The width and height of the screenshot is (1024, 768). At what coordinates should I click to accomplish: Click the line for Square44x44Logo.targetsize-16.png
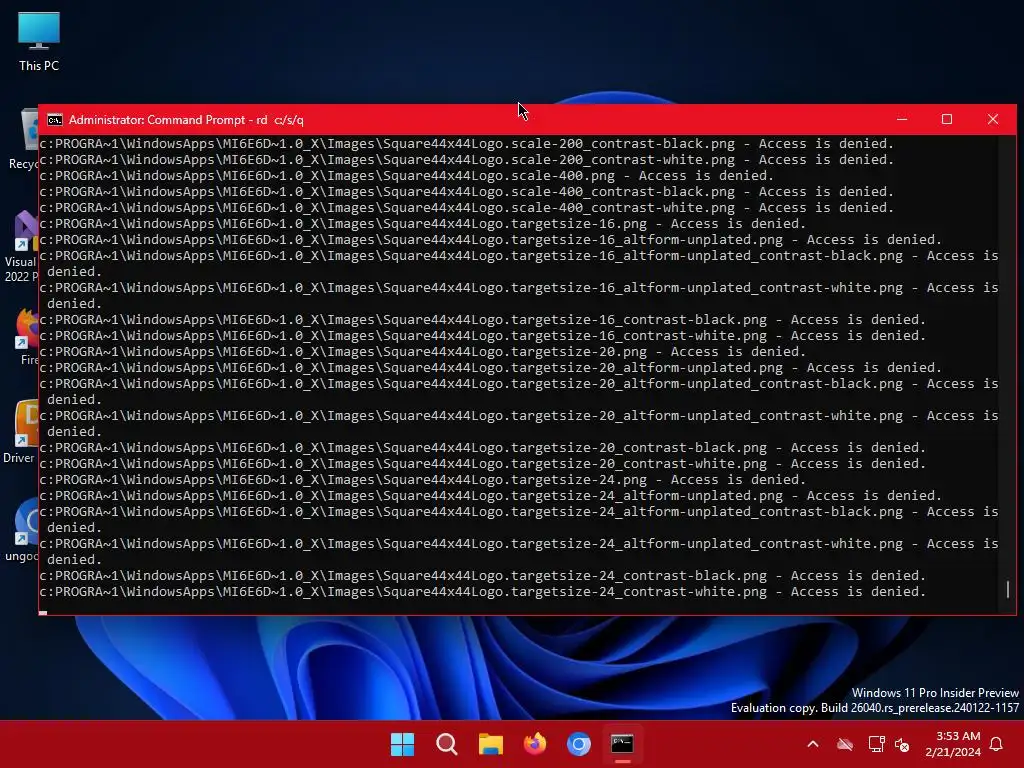pos(423,224)
